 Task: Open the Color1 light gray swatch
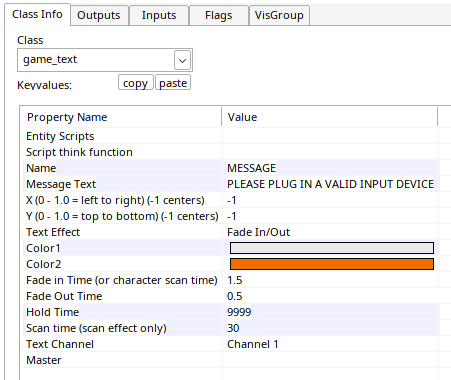pyautogui.click(x=332, y=248)
